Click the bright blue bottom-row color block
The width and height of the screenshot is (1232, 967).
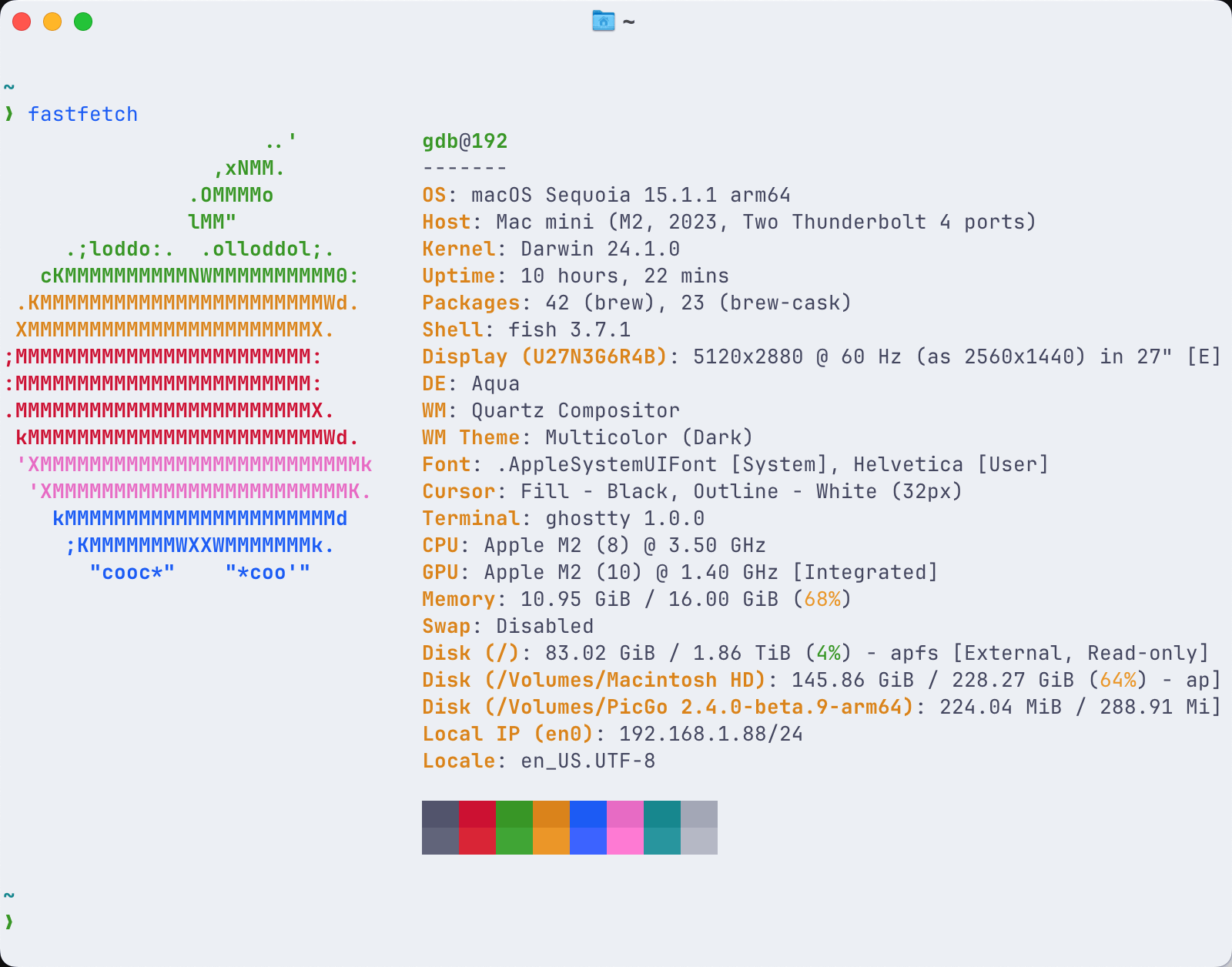click(x=588, y=841)
